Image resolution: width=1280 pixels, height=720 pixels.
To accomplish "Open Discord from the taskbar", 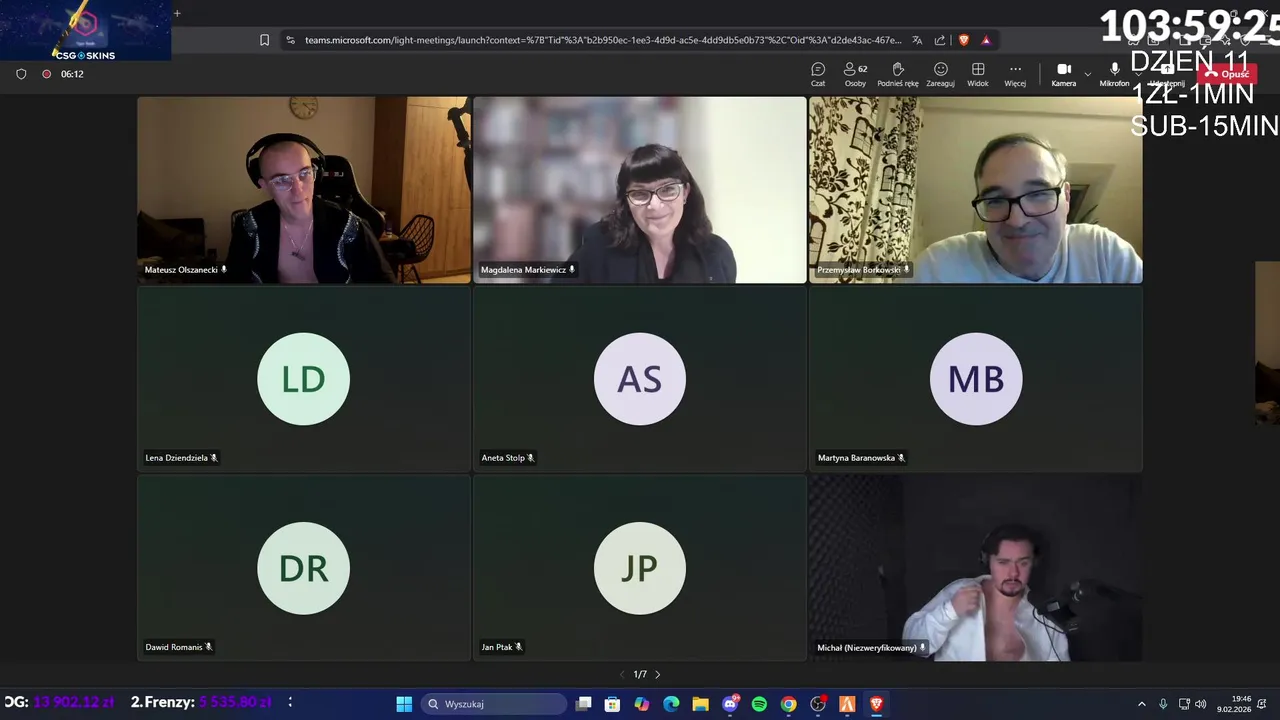I will tap(730, 704).
